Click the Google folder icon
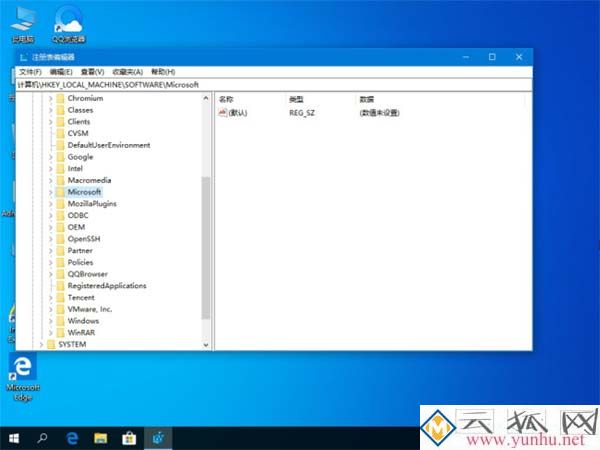This screenshot has width=600, height=450. 60,157
